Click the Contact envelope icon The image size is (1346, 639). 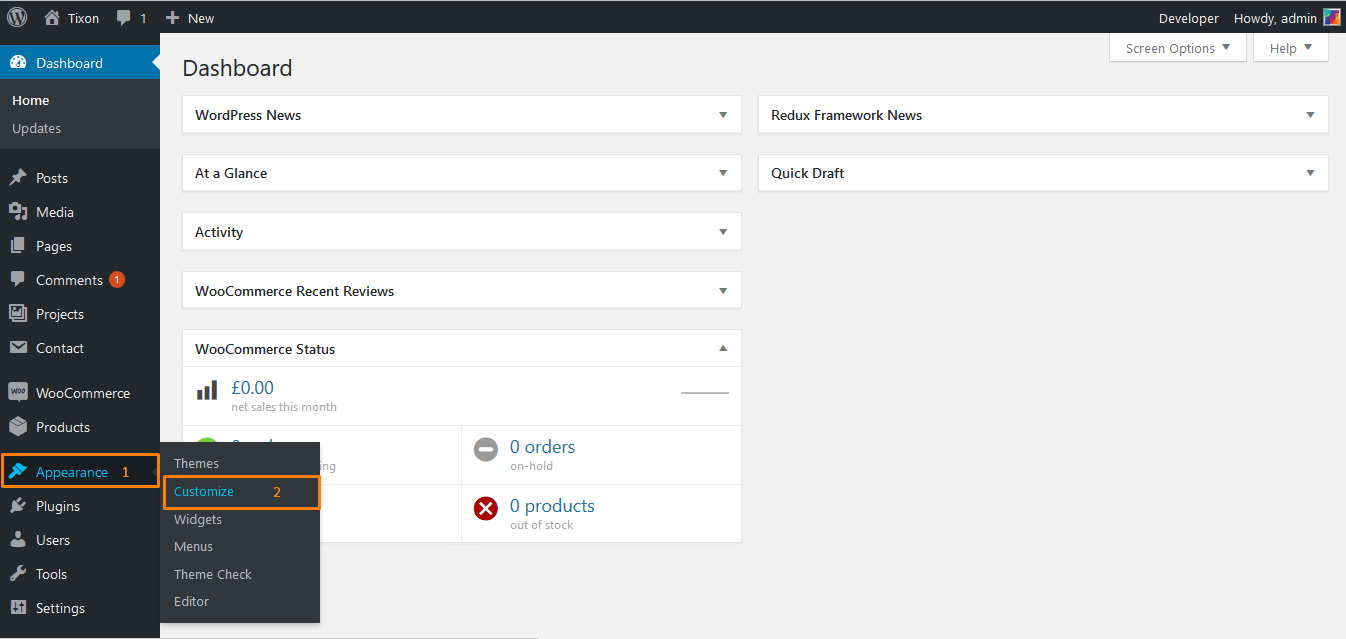[x=18, y=347]
